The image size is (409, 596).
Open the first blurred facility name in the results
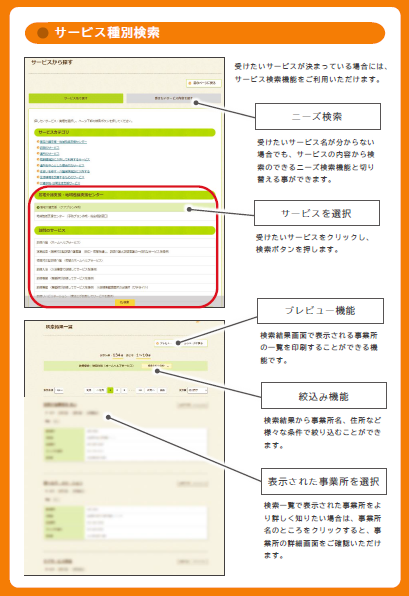[60, 405]
